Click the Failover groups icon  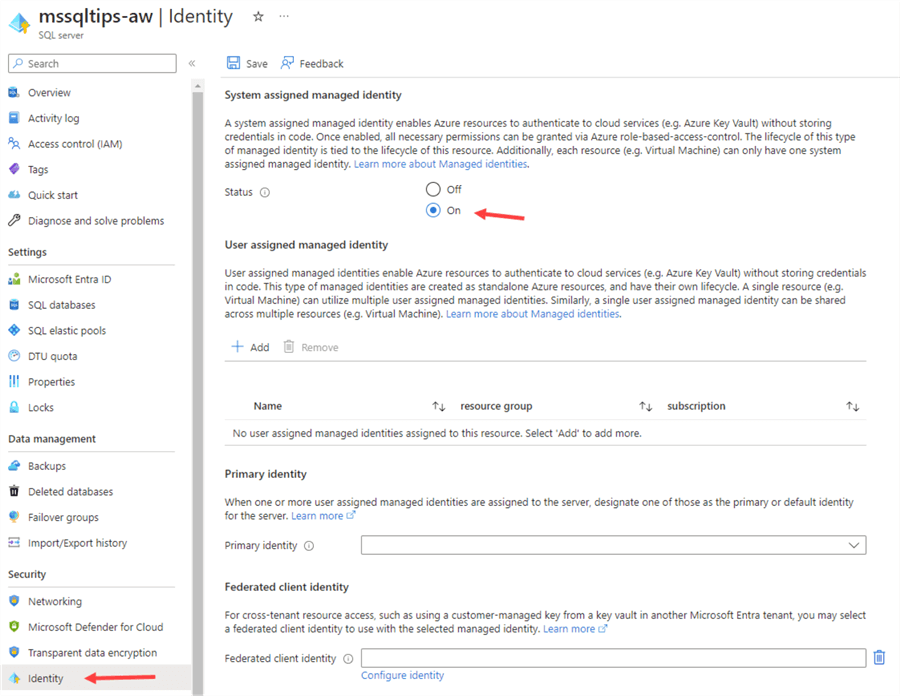(14, 517)
